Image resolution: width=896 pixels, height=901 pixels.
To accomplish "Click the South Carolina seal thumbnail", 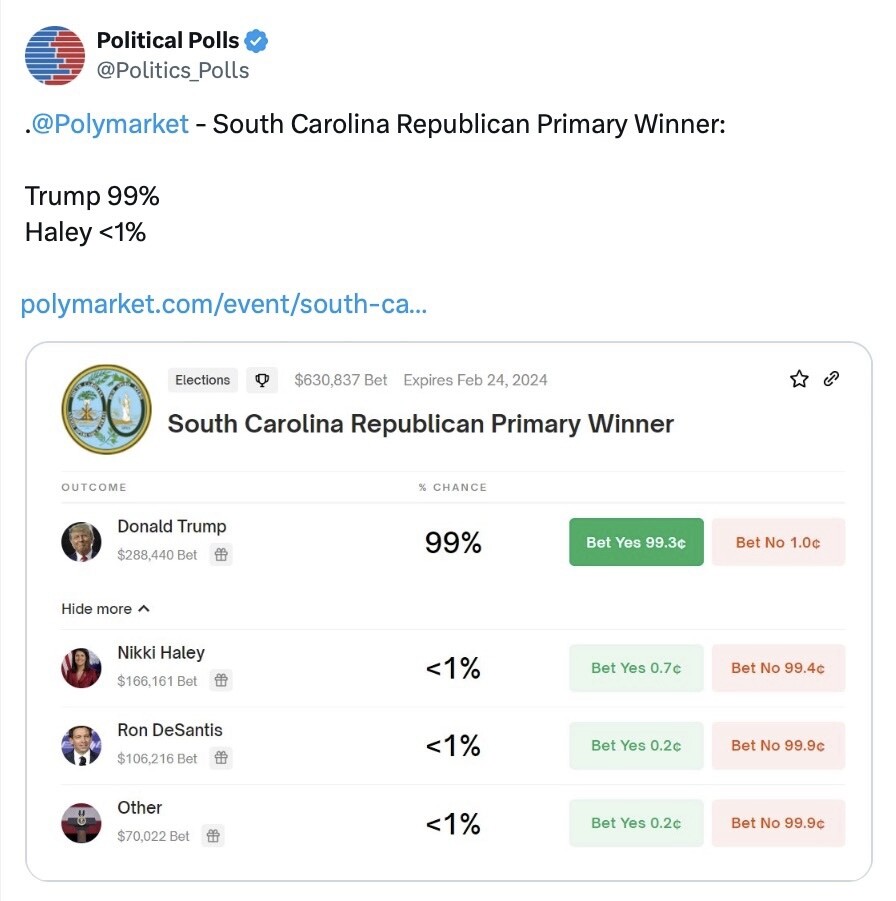I will (x=106, y=409).
